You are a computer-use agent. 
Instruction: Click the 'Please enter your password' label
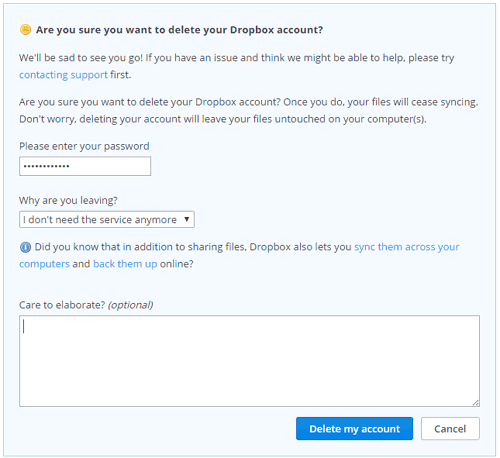[x=84, y=146]
